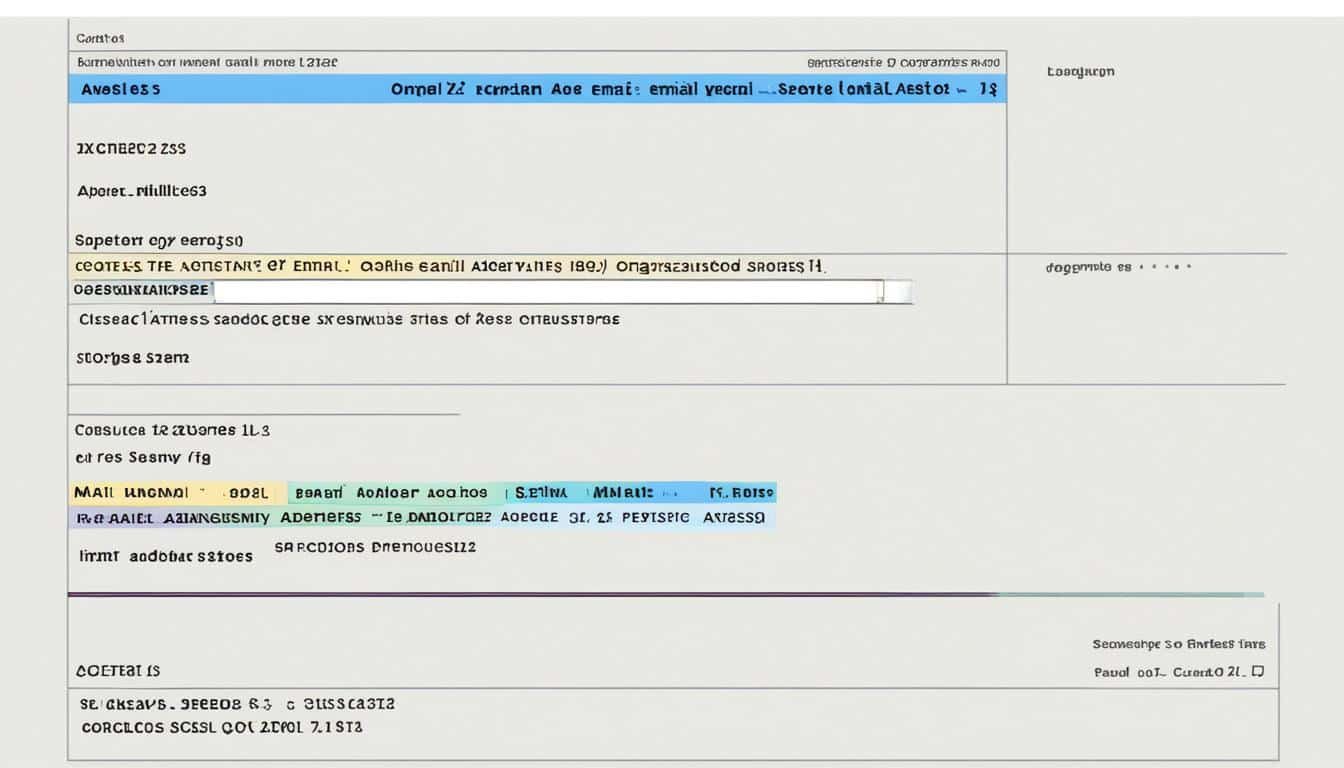This screenshot has width=1344, height=768.
Task: Open the yellow 'MAIL unomal' tab
Action: tap(130, 493)
